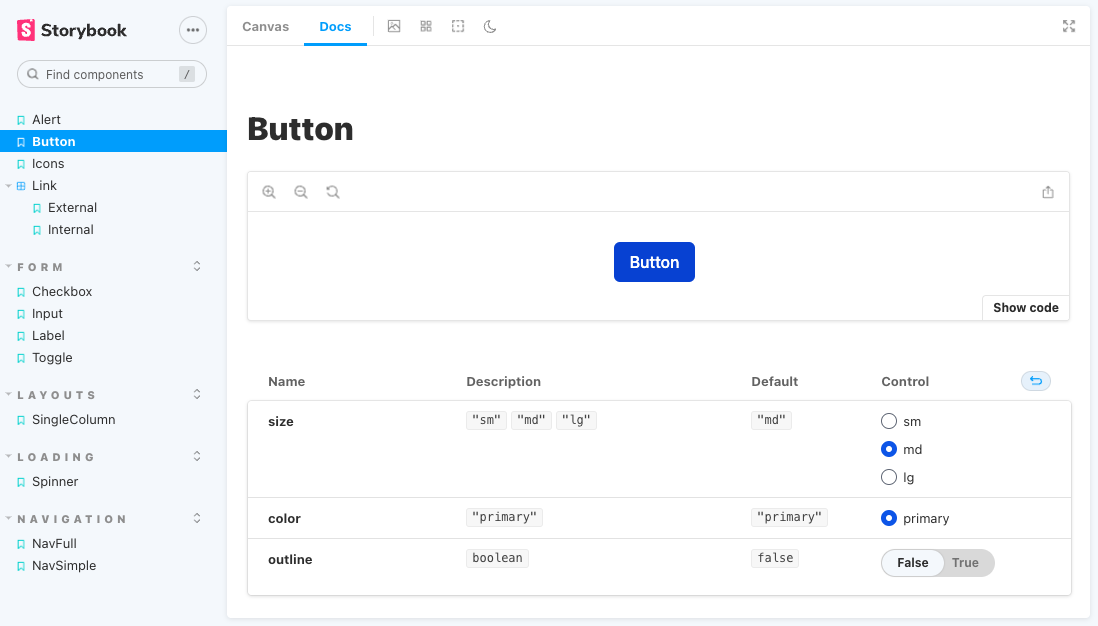Toggle the grid overlay on the preview
The height and width of the screenshot is (626, 1098).
(x=426, y=26)
